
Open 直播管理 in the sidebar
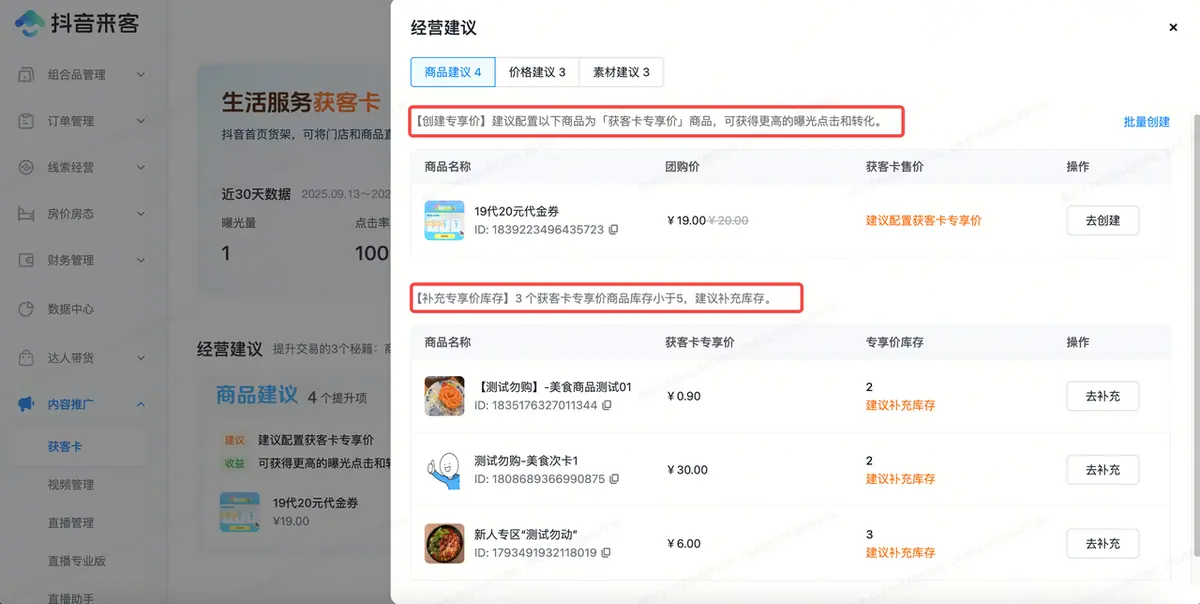pyautogui.click(x=71, y=523)
